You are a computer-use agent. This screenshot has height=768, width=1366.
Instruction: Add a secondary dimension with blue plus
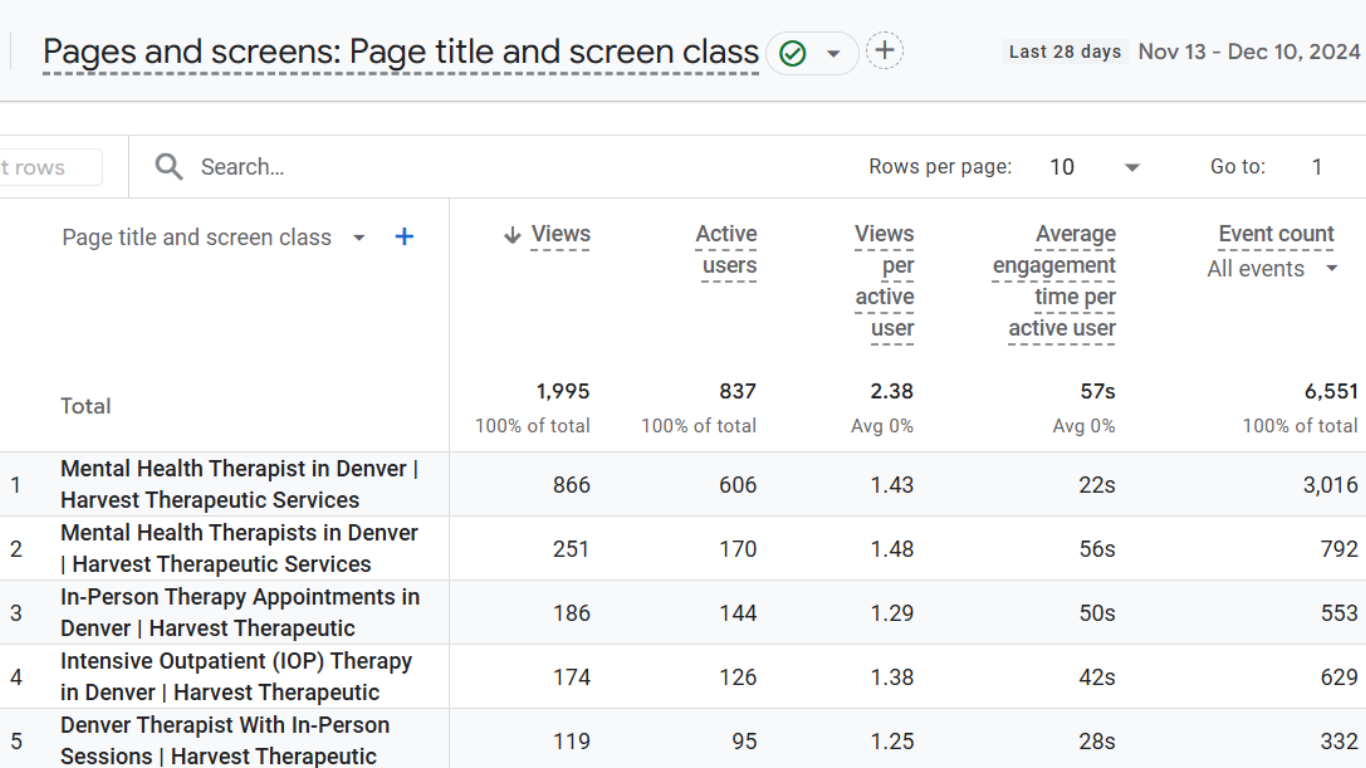click(404, 237)
